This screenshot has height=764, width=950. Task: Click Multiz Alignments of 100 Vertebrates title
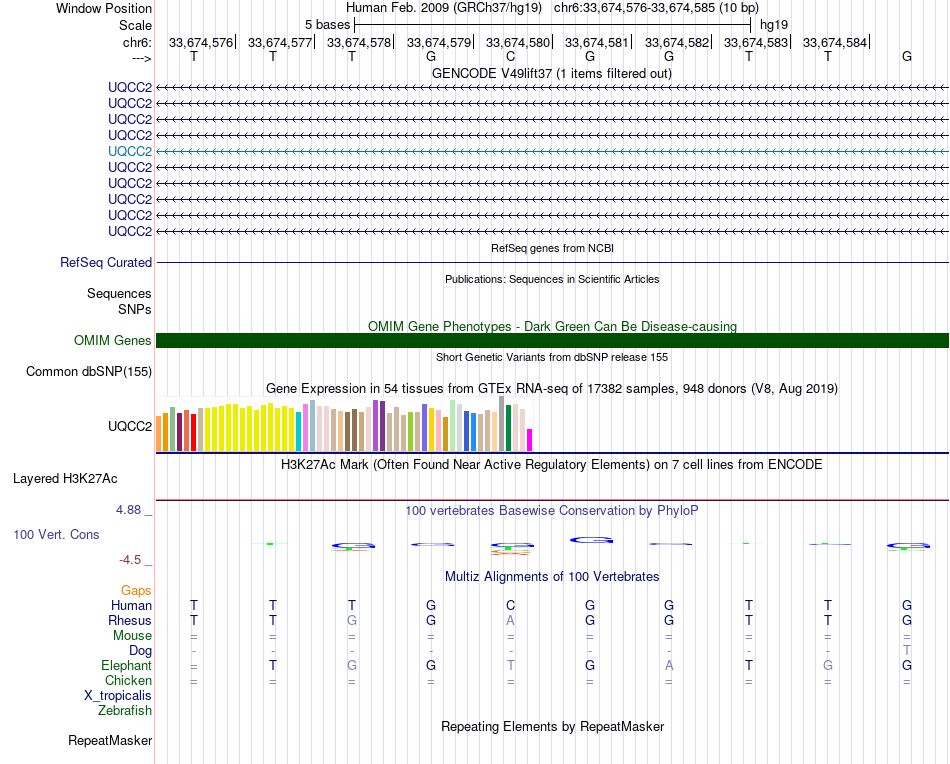pos(552,577)
